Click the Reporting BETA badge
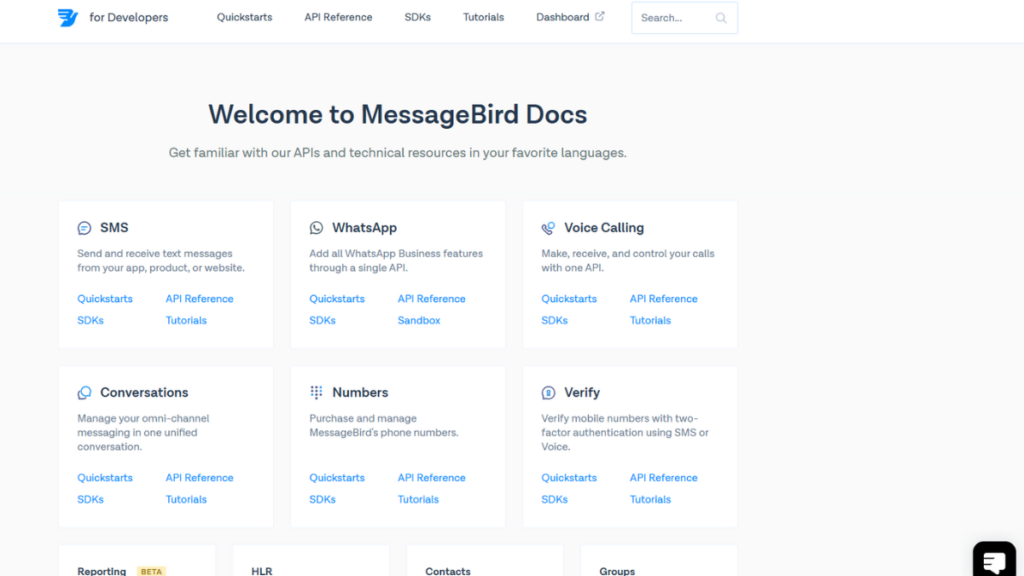The height and width of the screenshot is (576, 1024). [151, 571]
